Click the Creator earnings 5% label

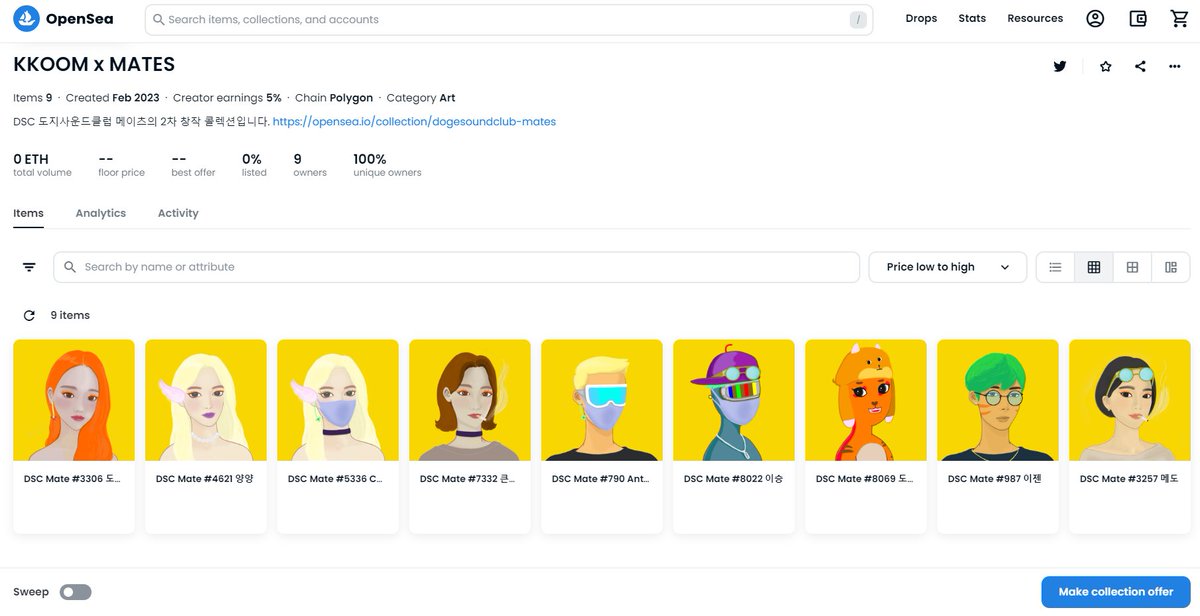point(227,98)
